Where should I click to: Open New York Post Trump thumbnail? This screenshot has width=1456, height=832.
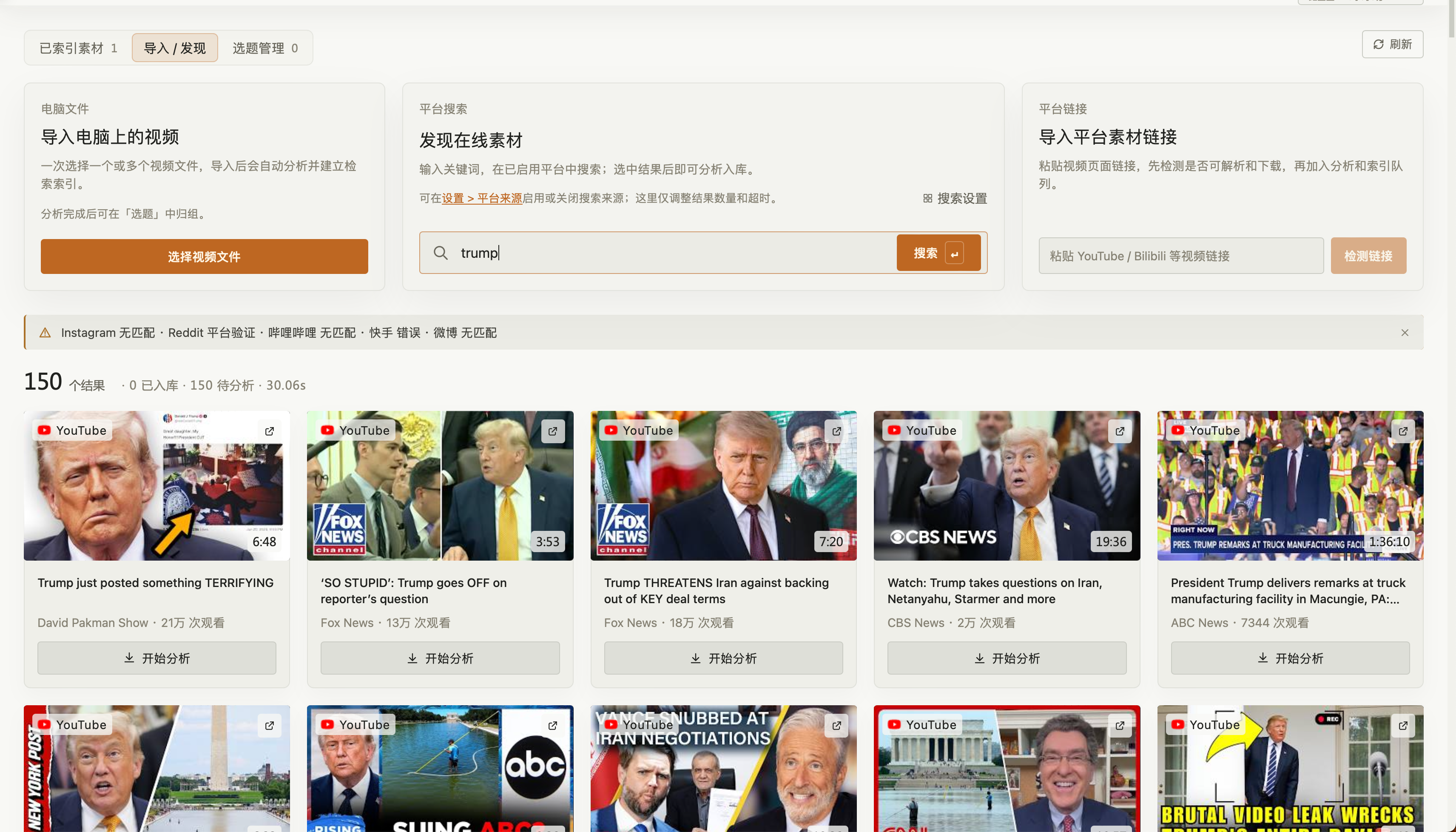(156, 769)
